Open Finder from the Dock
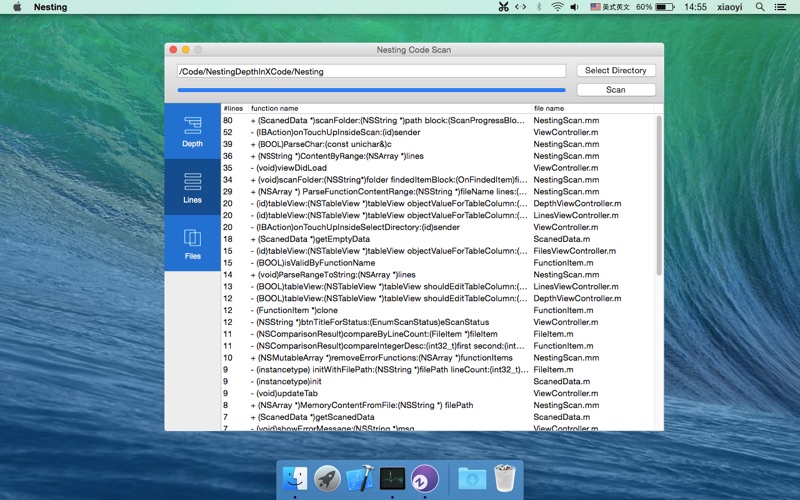The height and width of the screenshot is (500, 800). [x=295, y=479]
